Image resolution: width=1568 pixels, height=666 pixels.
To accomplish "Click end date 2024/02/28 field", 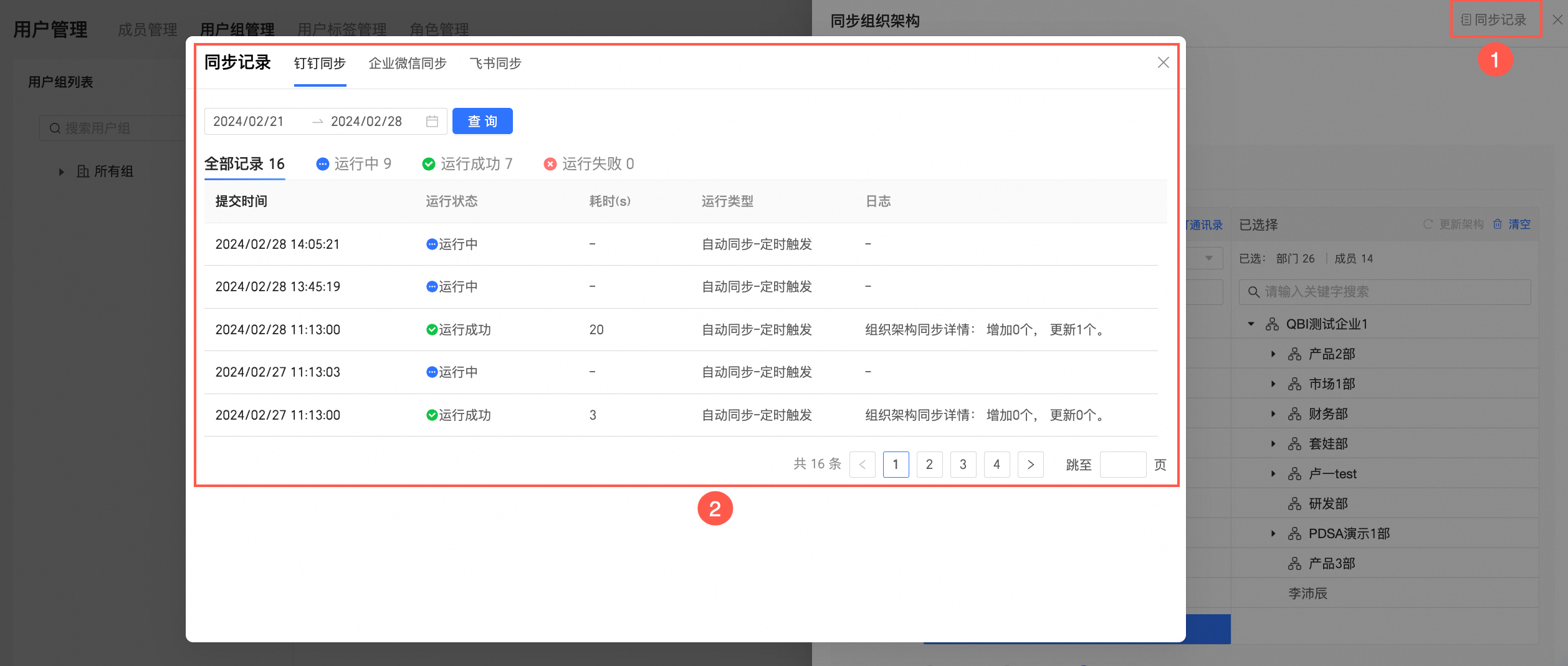I will [366, 121].
